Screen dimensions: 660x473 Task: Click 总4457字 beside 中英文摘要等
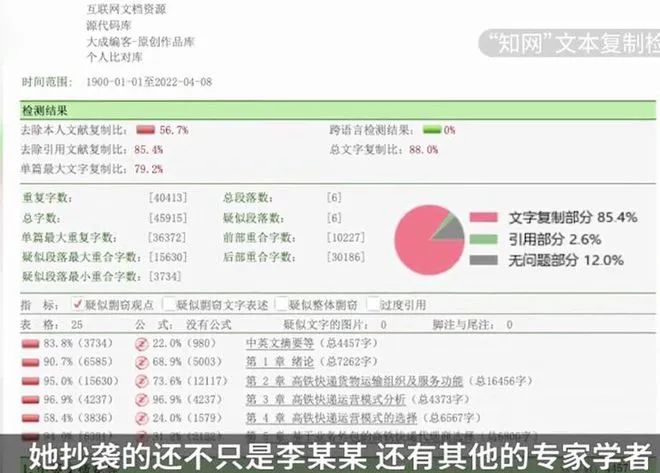click(349, 343)
